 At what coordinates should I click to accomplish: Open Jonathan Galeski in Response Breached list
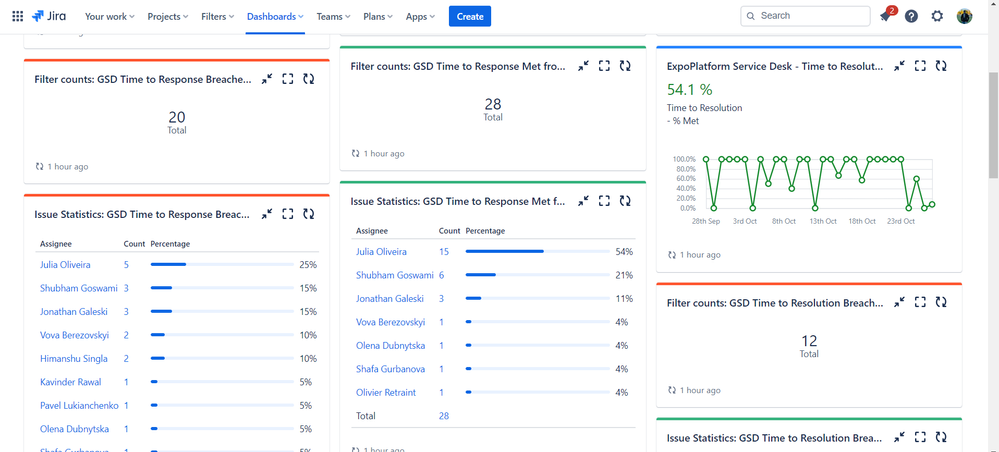(x=74, y=312)
